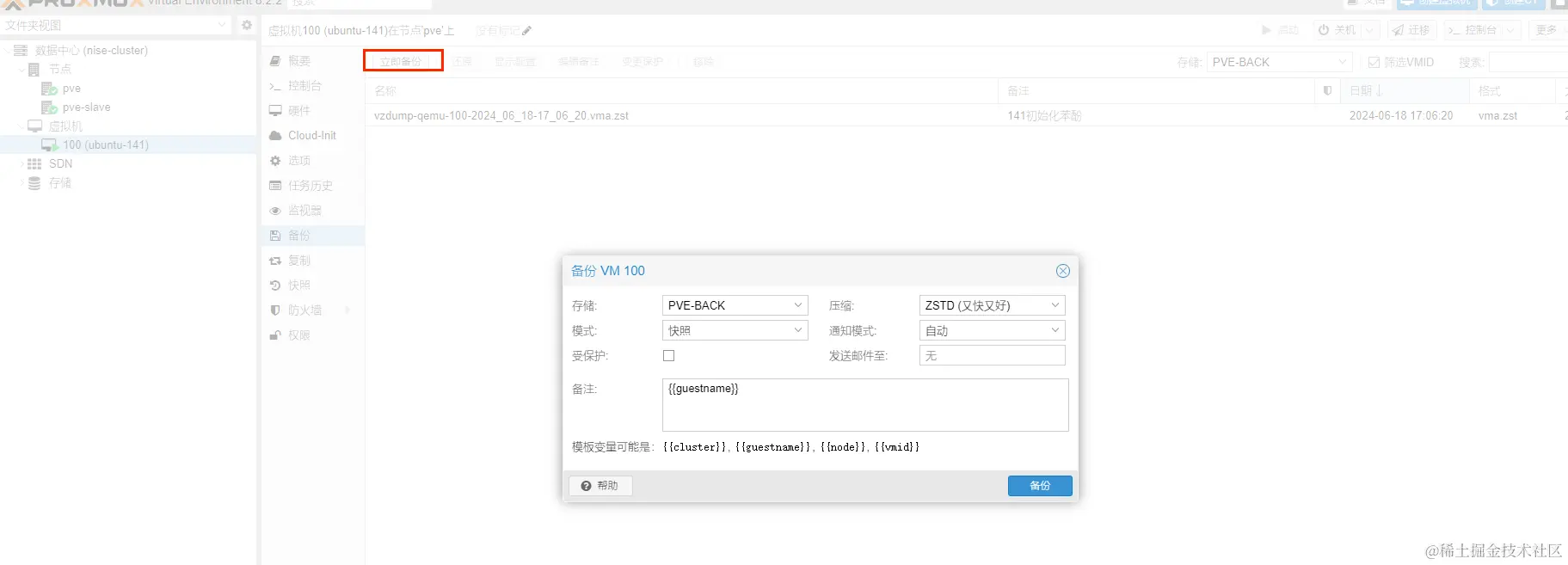Viewport: 1568px width, 565px height.
Task: Click the 备注 text area with {{guestname}}
Action: [865, 405]
